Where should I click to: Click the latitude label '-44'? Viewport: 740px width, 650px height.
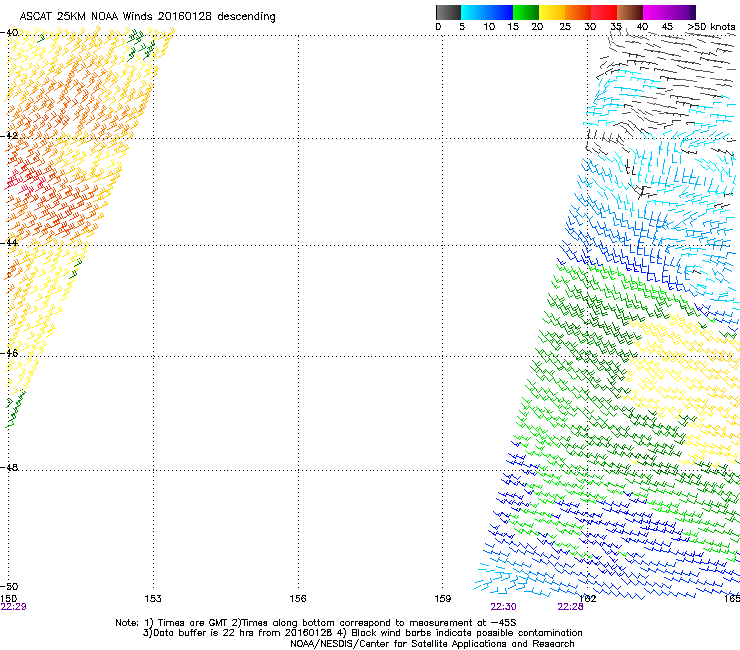tap(9, 243)
